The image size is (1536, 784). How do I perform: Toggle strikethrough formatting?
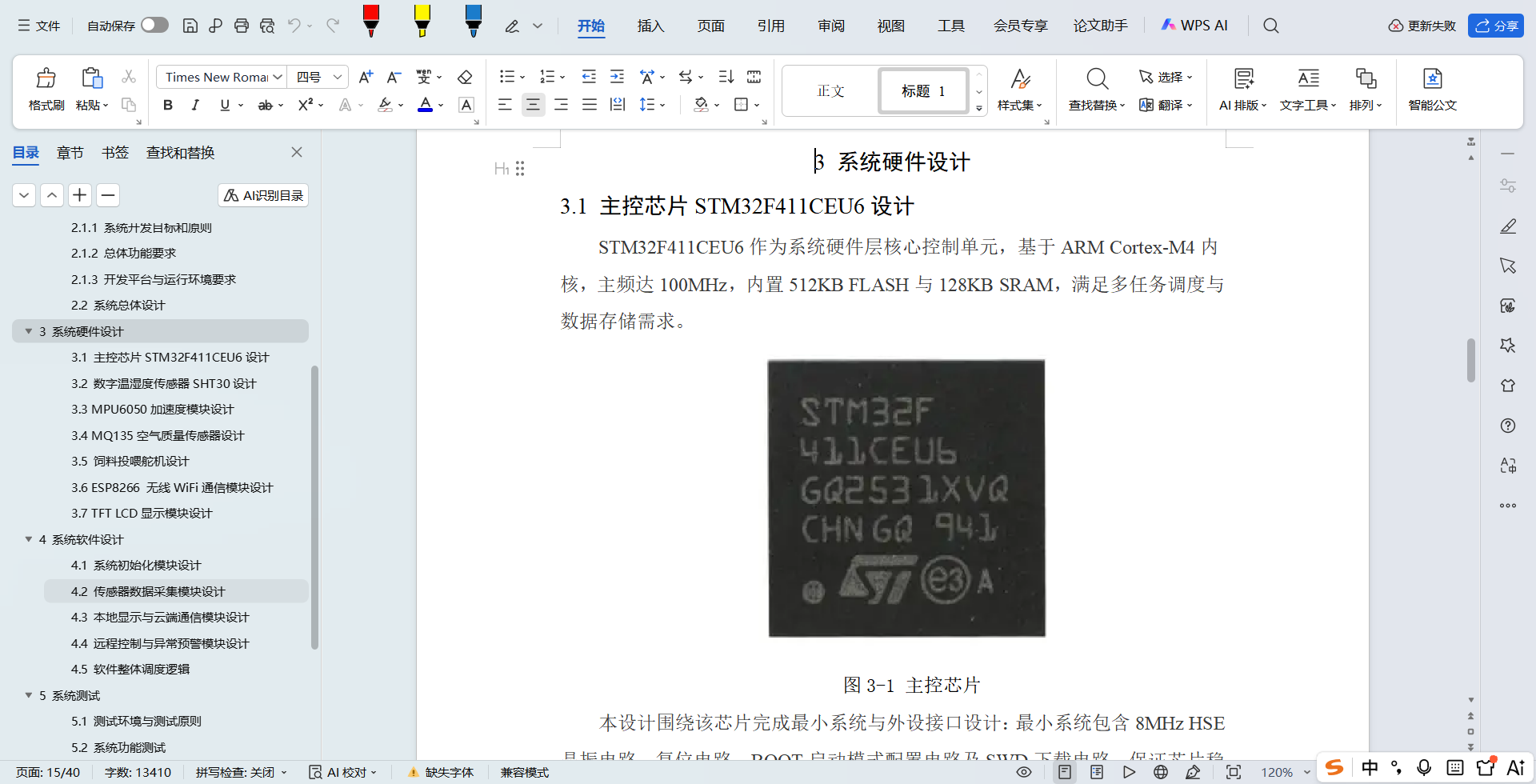(x=265, y=105)
